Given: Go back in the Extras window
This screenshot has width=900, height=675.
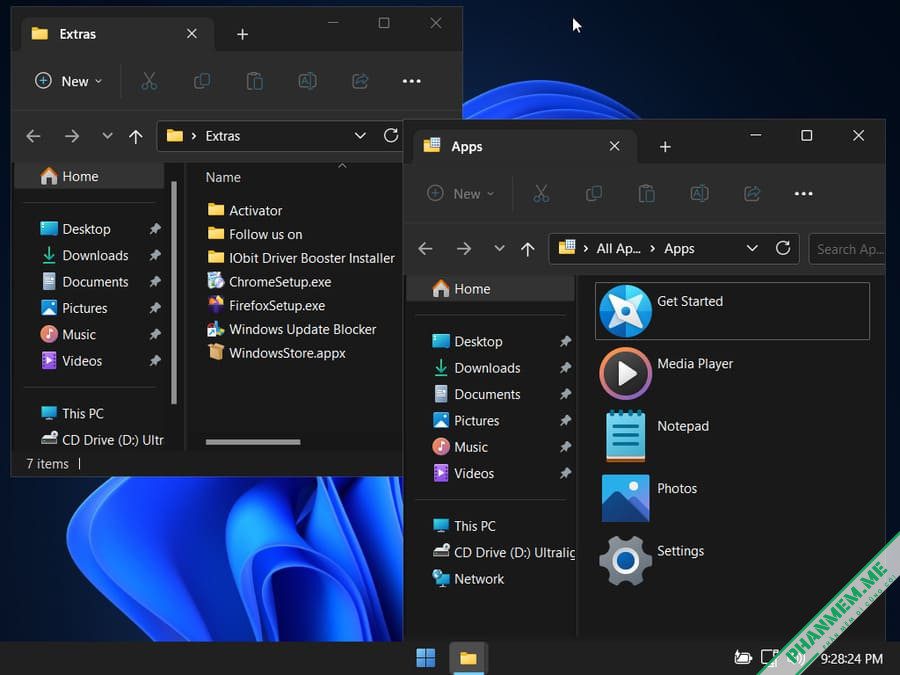Looking at the screenshot, I should coord(33,136).
